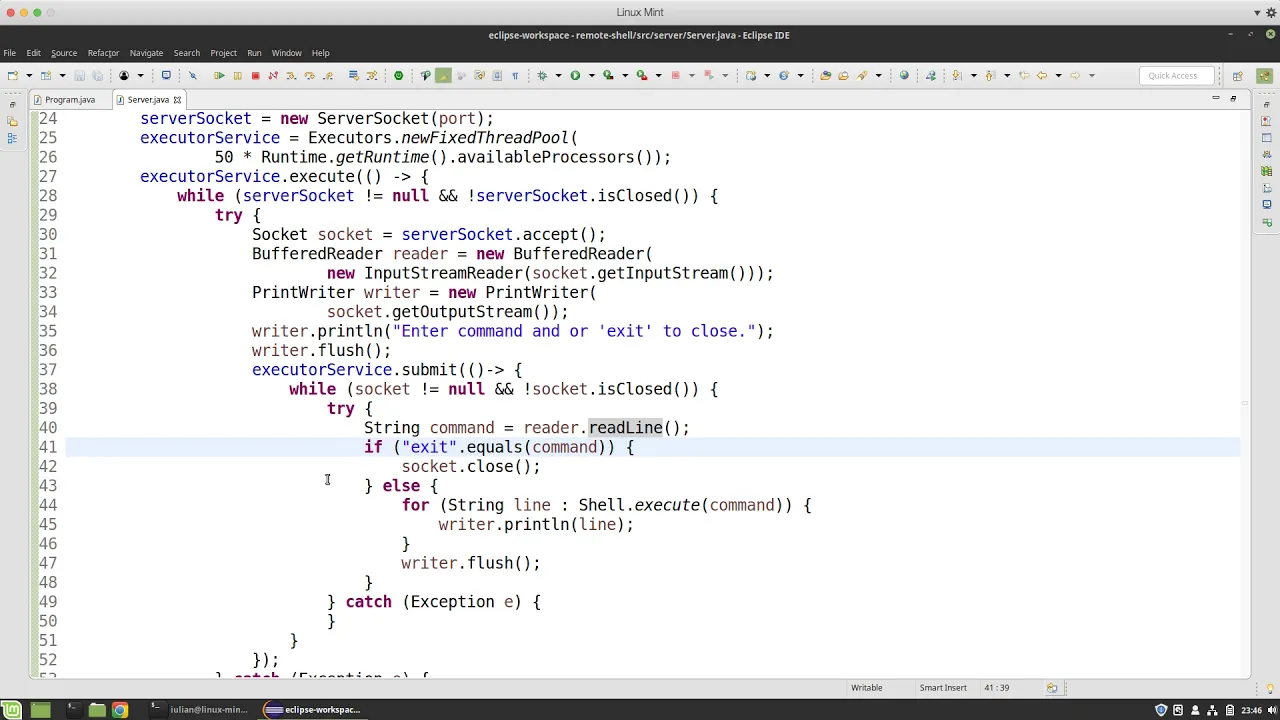Toggle Block Selection Mode icon

(497, 75)
